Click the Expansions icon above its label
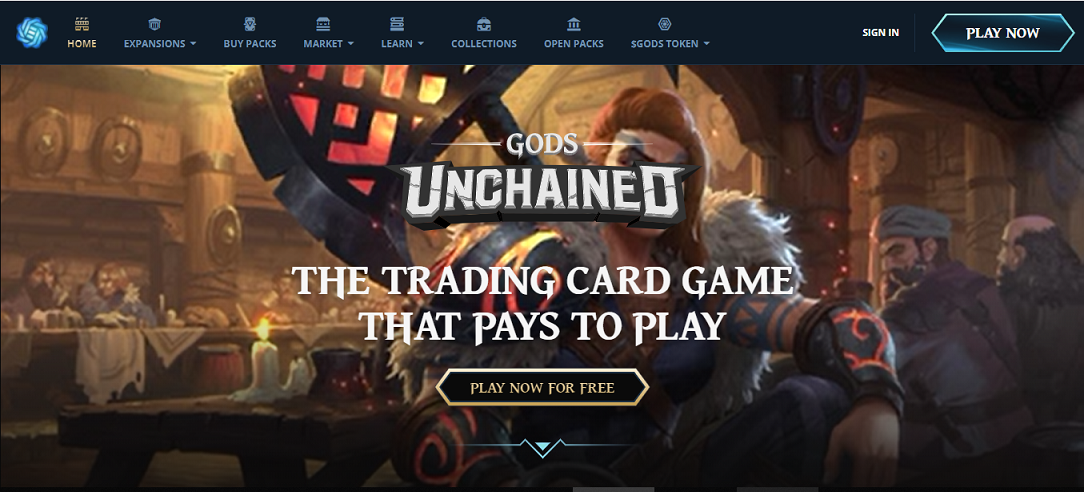Screen dimensions: 1084x492 154,24
